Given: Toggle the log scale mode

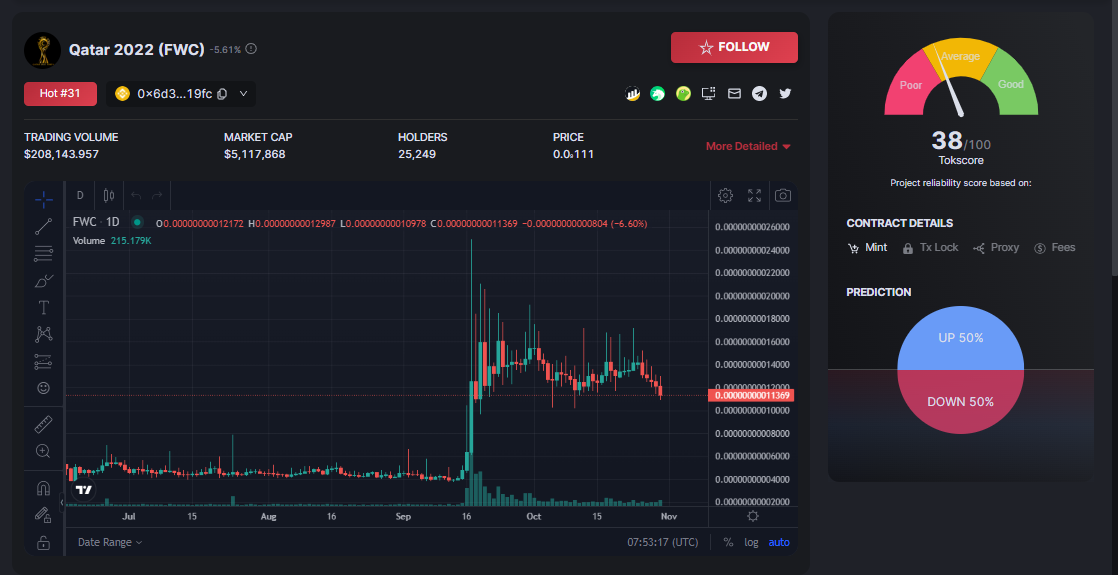Looking at the screenshot, I should pos(752,542).
